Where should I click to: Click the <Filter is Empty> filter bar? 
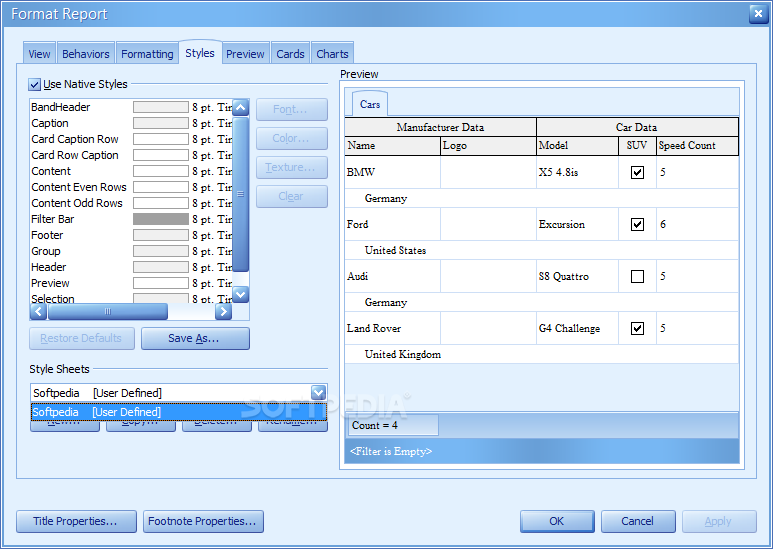click(x=542, y=451)
